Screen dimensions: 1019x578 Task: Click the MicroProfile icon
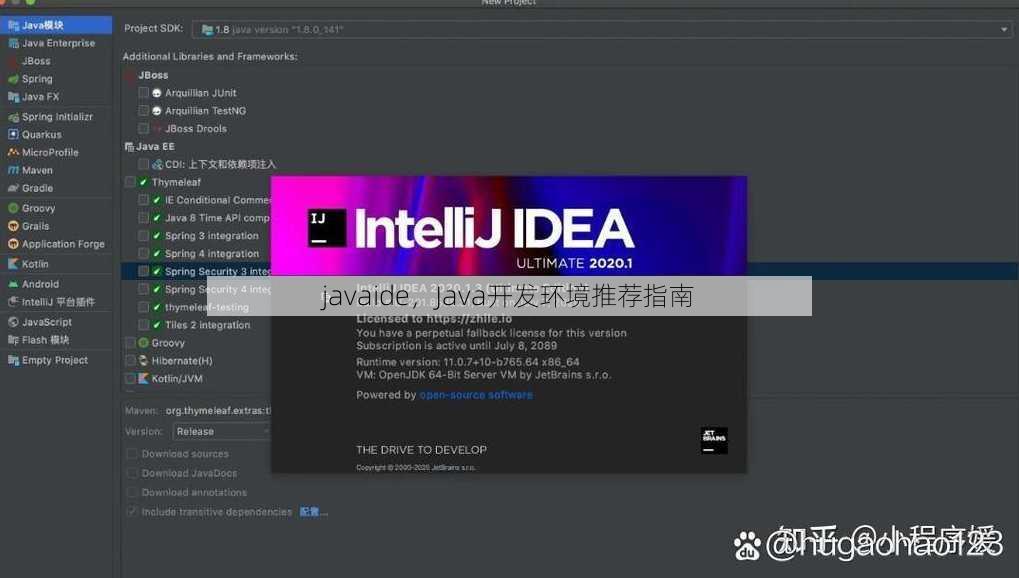pyautogui.click(x=13, y=152)
